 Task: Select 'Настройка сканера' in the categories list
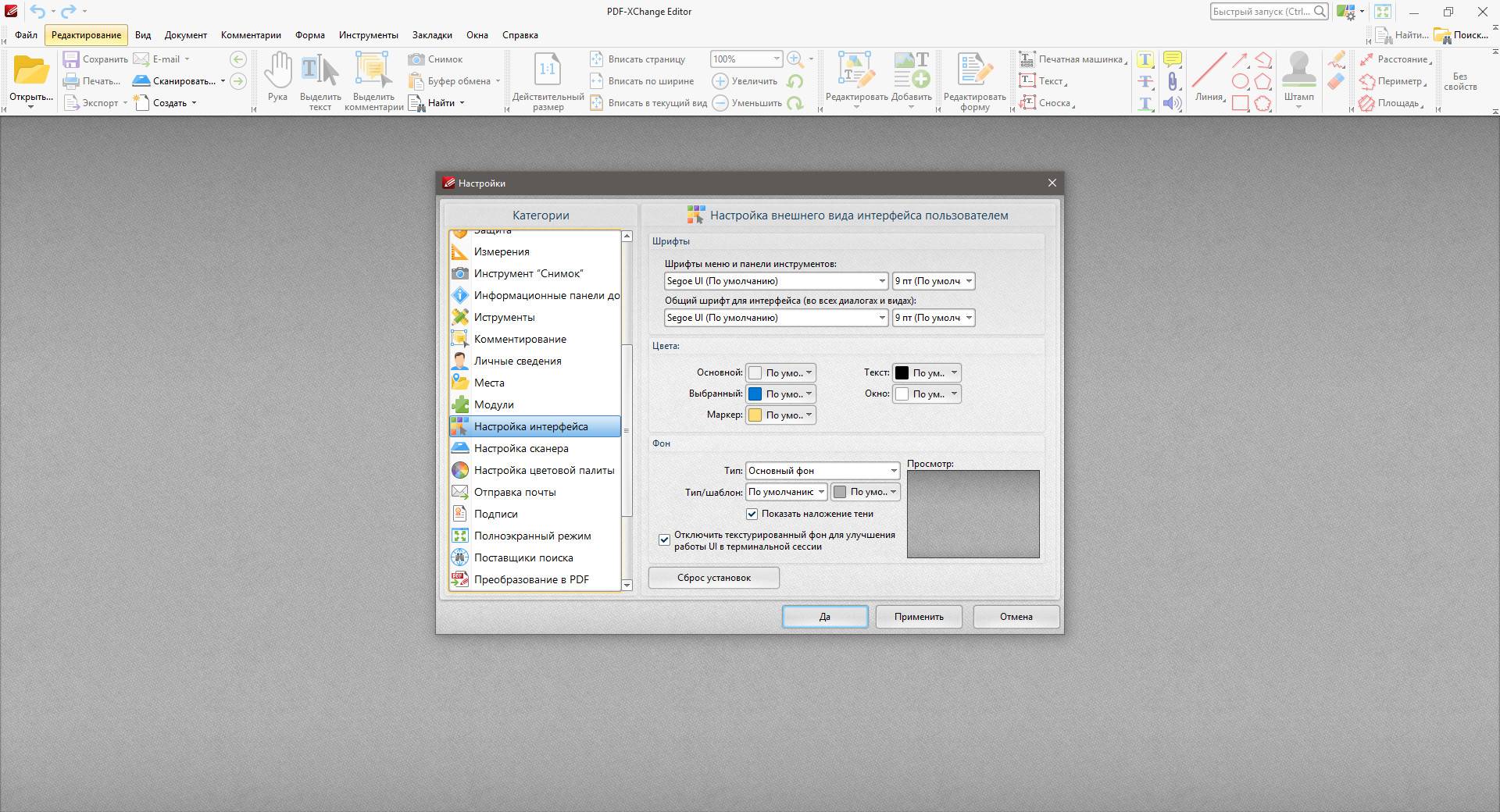pyautogui.click(x=521, y=449)
